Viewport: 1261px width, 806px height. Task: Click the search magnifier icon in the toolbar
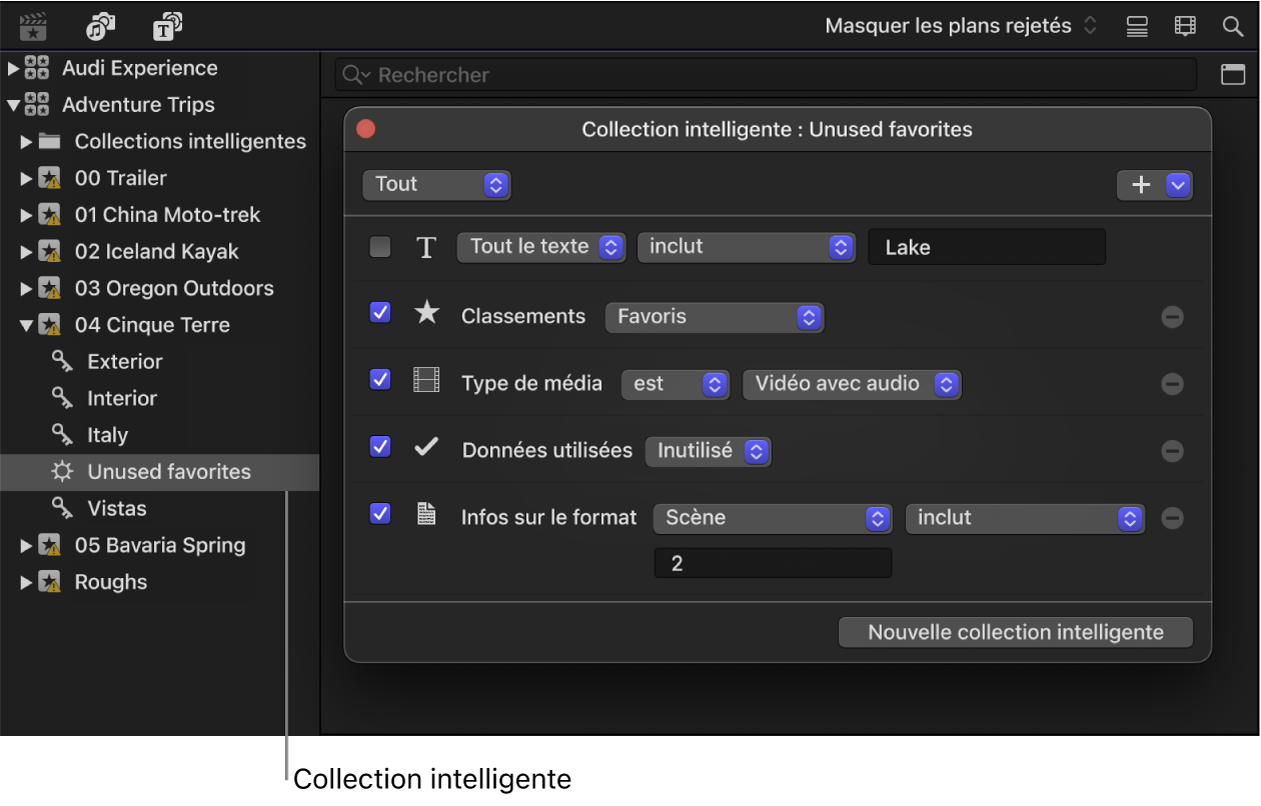pyautogui.click(x=1232, y=25)
